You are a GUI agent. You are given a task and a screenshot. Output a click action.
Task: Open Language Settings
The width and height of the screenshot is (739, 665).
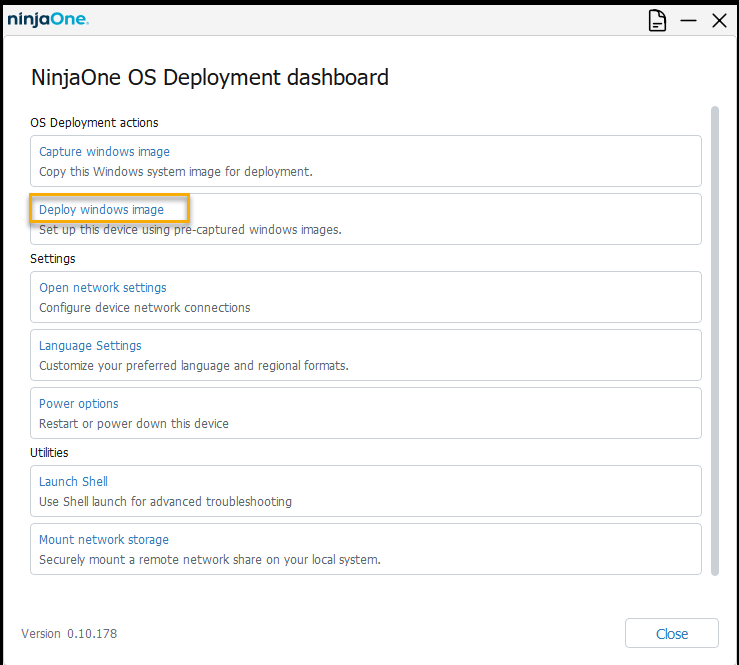90,346
